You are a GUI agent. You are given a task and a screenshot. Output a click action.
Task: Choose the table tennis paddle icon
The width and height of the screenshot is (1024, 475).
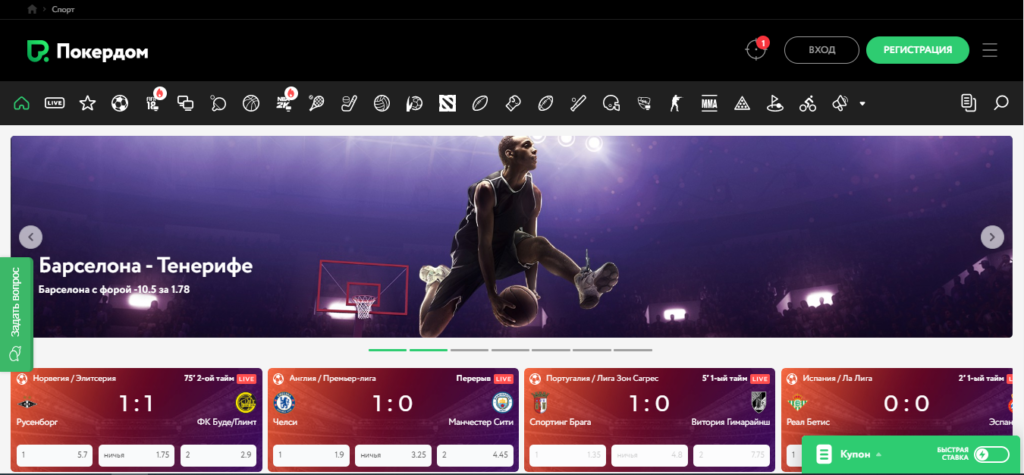click(x=218, y=103)
